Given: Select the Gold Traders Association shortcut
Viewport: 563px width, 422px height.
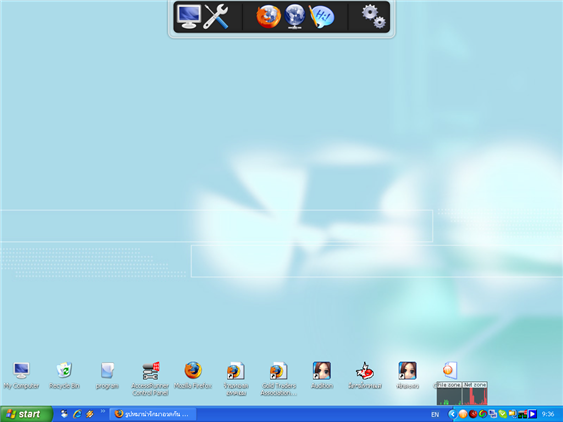Looking at the screenshot, I should coord(279,379).
